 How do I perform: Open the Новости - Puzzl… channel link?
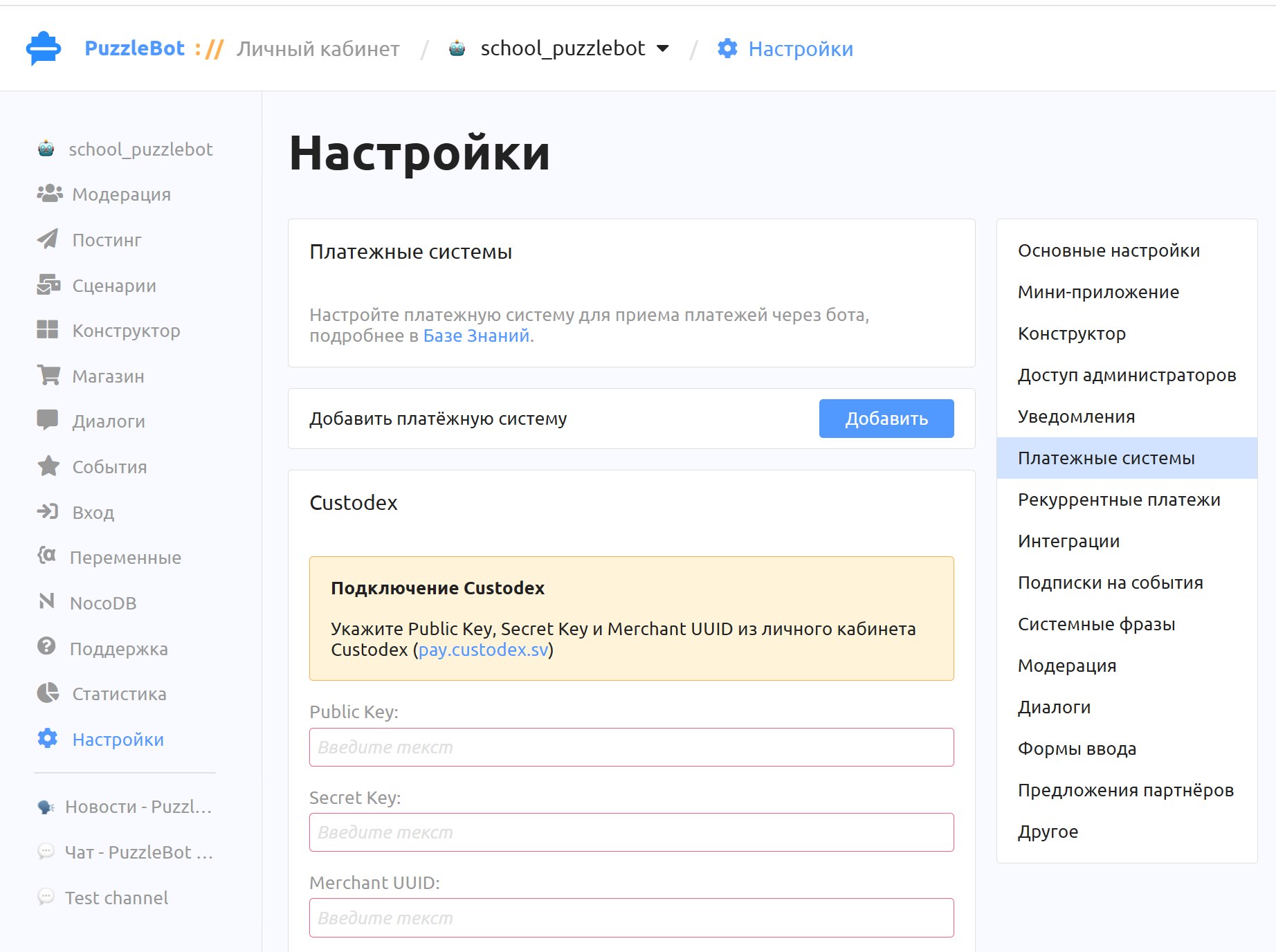point(138,807)
